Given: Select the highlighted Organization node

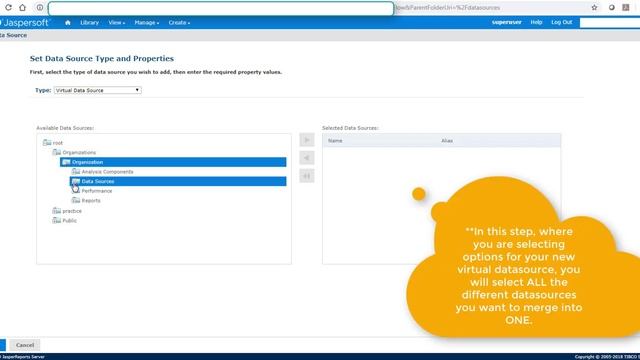Looking at the screenshot, I should coord(173,162).
